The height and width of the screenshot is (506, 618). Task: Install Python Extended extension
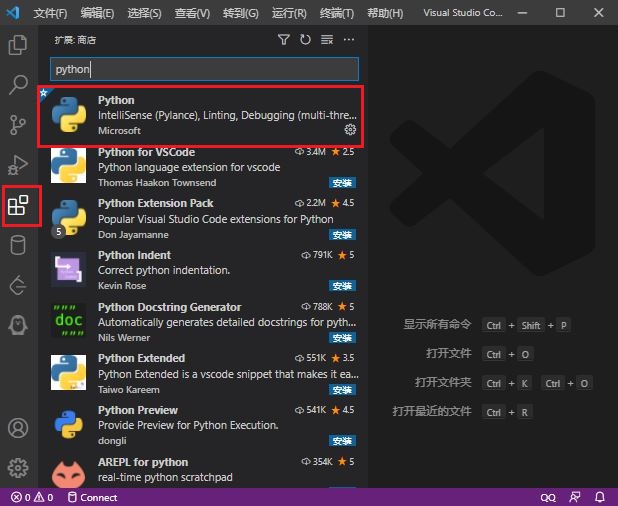[x=342, y=390]
